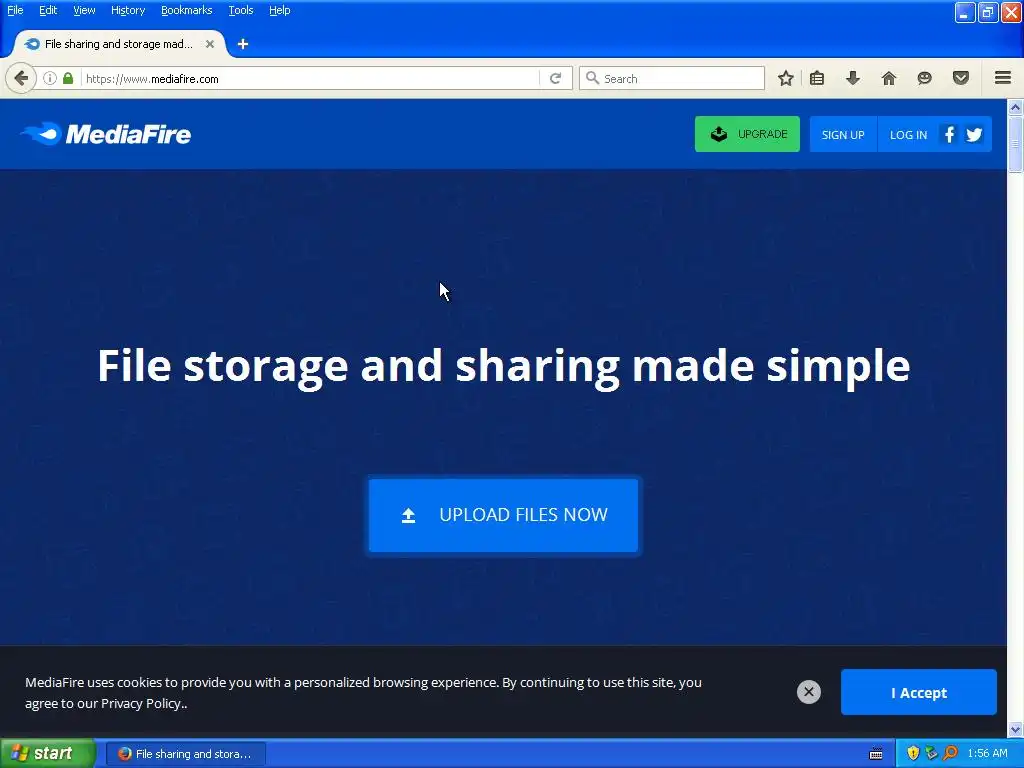The width and height of the screenshot is (1024, 768).
Task: Show bookmarks list icon in toolbar
Action: coord(817,78)
